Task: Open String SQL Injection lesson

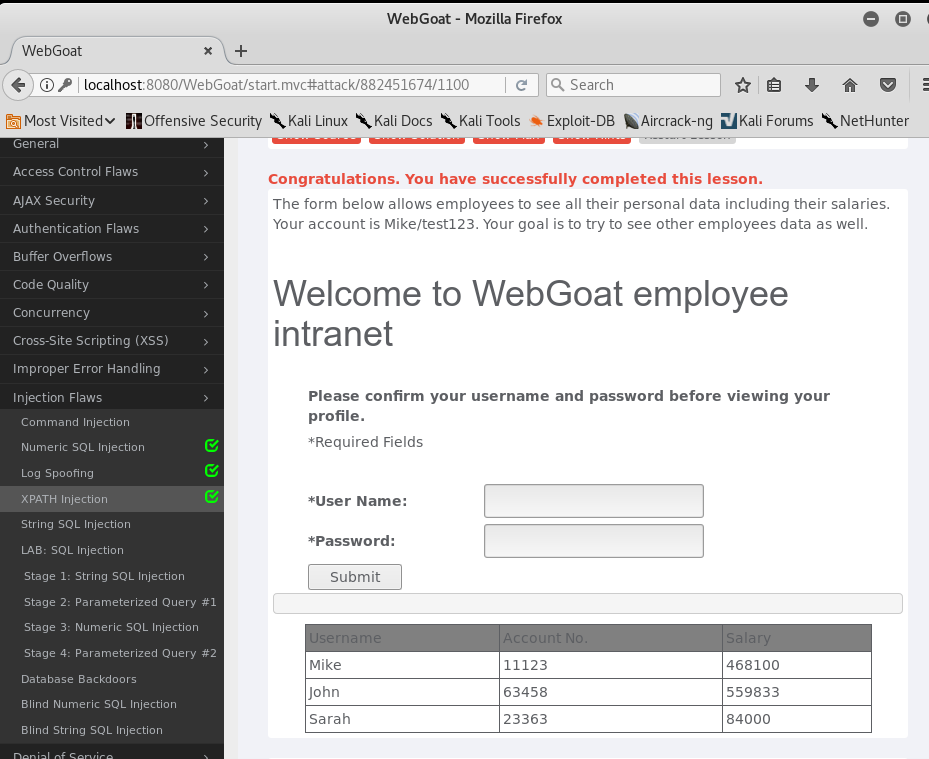Action: (76, 524)
